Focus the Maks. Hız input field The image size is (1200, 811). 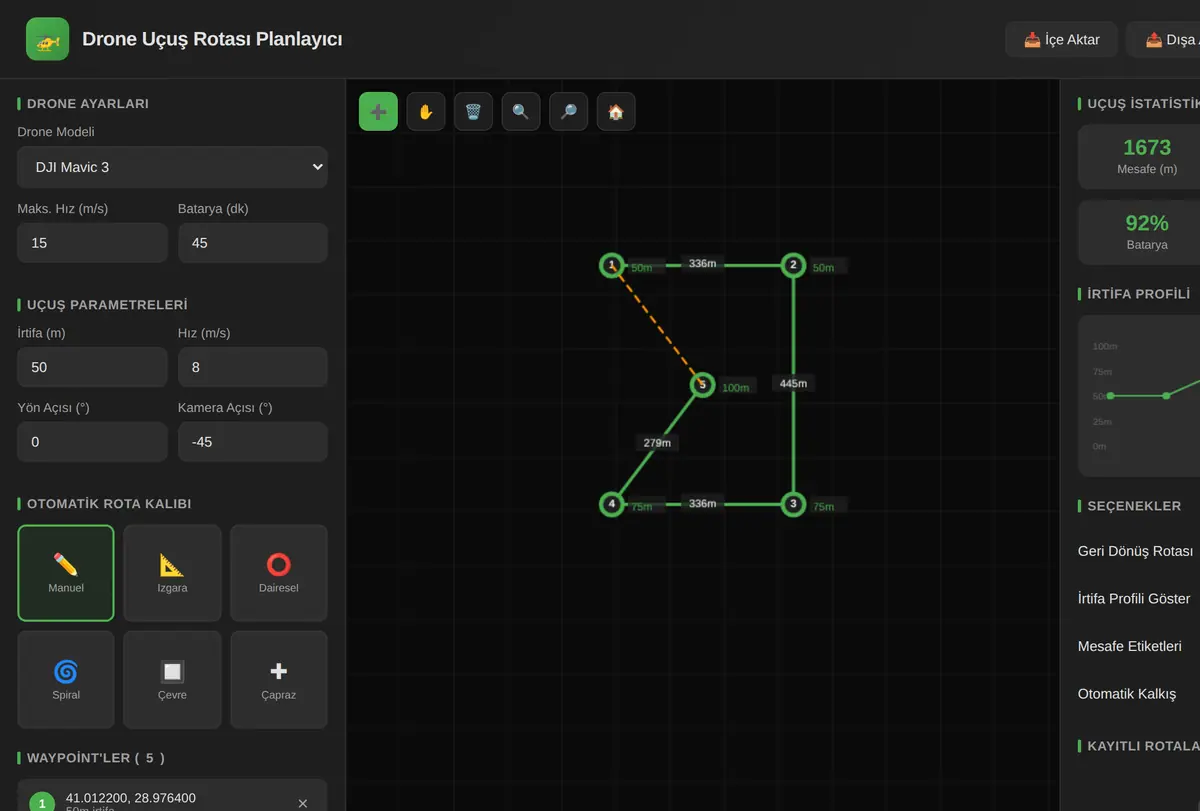coord(92,243)
